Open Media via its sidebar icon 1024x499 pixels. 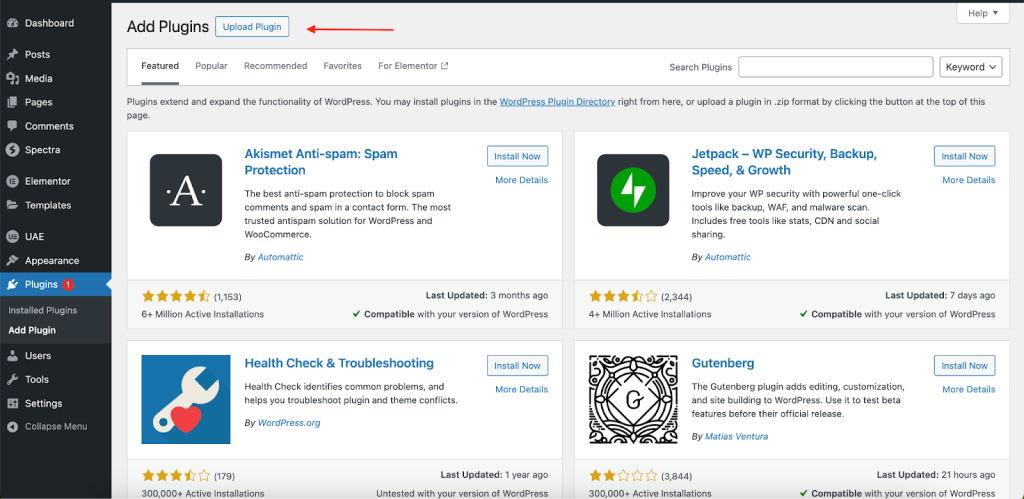[12, 79]
